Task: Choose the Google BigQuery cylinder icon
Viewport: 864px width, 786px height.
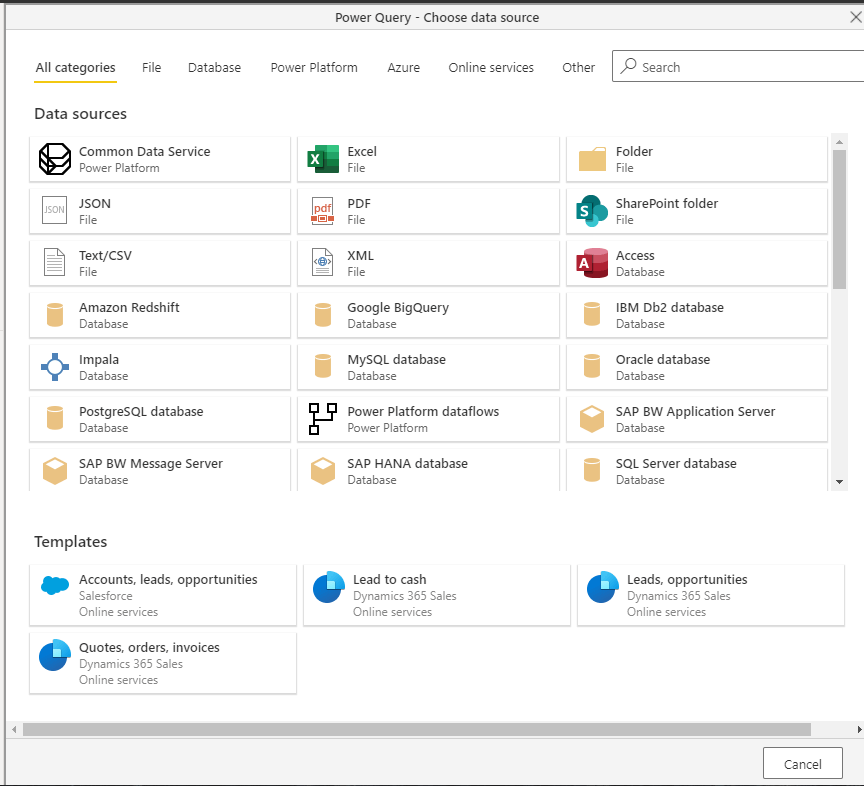Action: [323, 315]
